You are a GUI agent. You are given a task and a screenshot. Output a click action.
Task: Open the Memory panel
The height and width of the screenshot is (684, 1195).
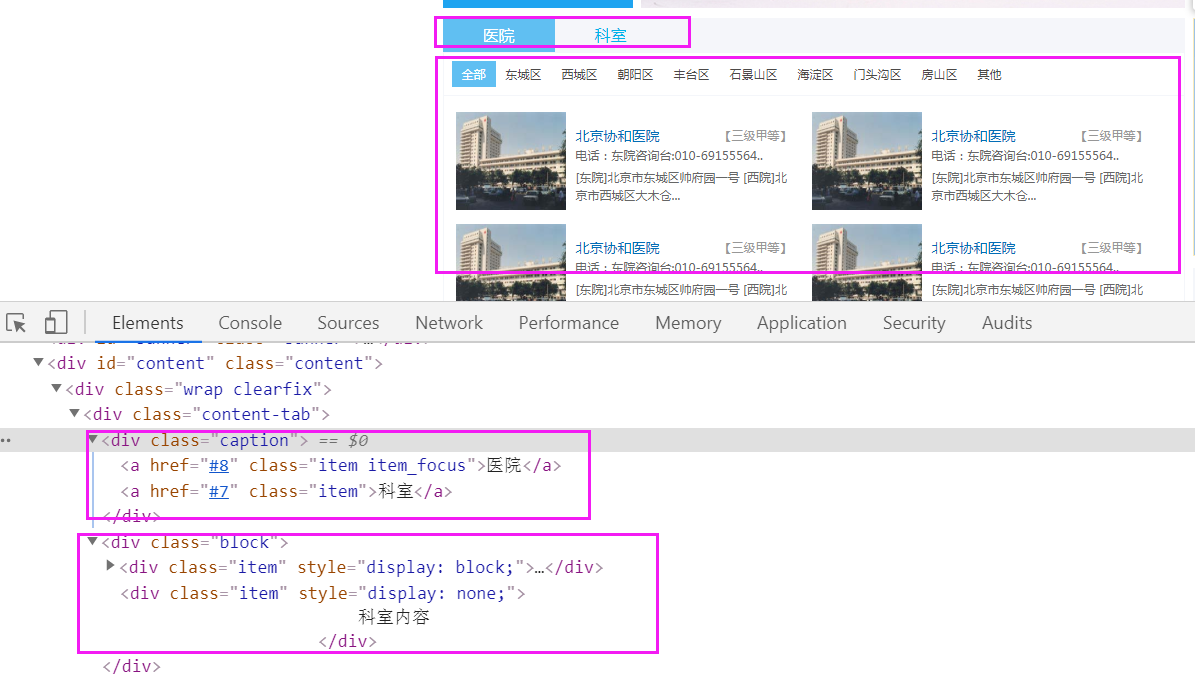click(688, 322)
